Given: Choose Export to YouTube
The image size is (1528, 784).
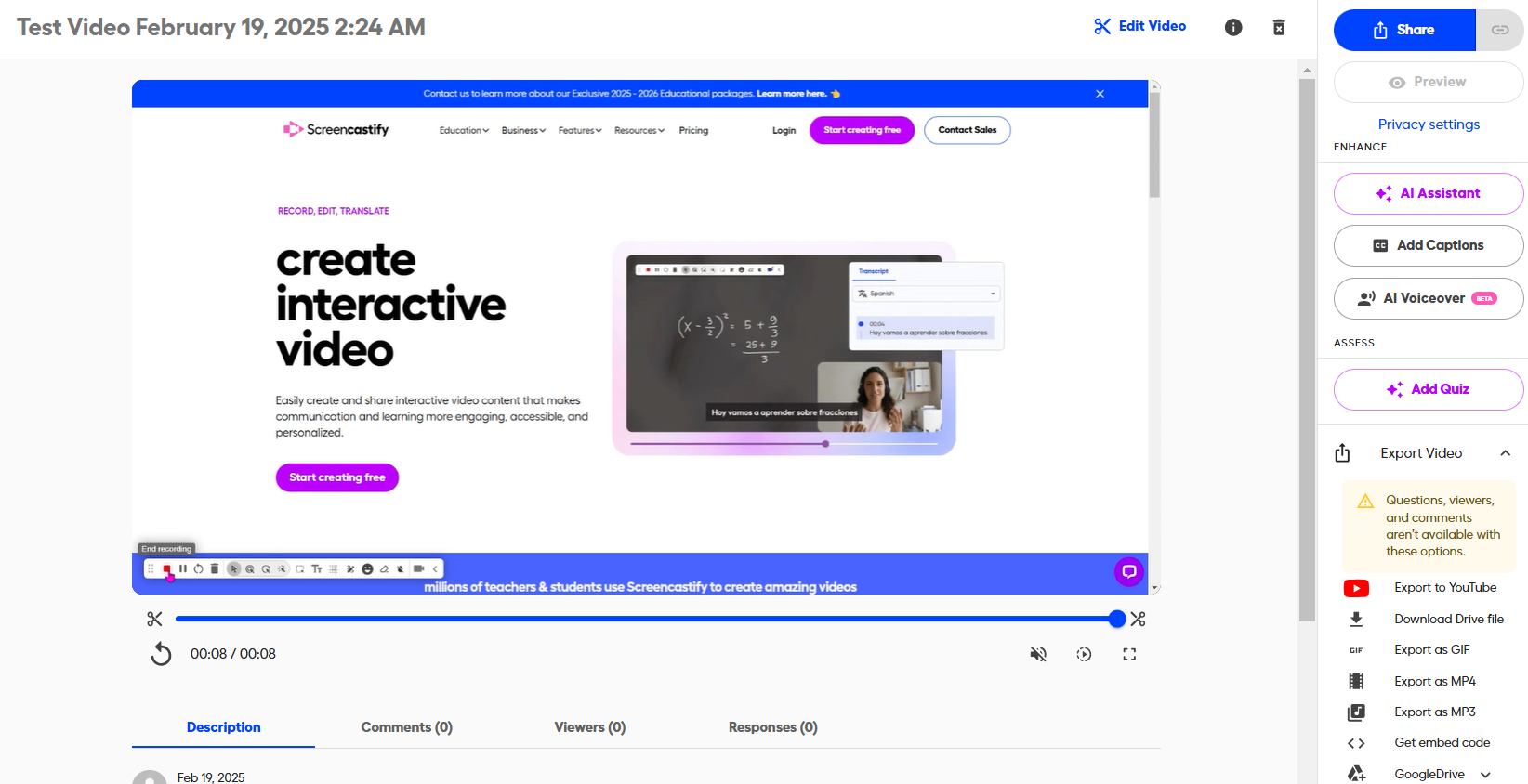Looking at the screenshot, I should point(1445,588).
